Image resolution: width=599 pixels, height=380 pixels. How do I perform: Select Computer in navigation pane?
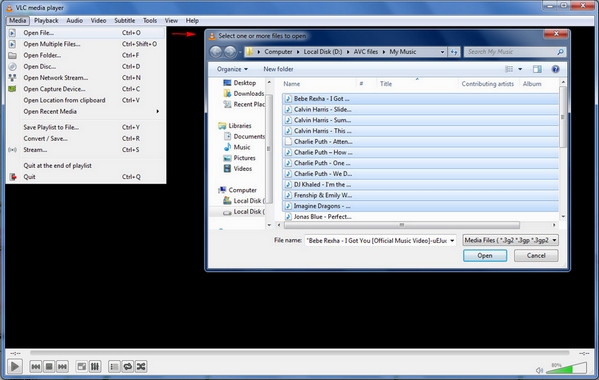237,190
